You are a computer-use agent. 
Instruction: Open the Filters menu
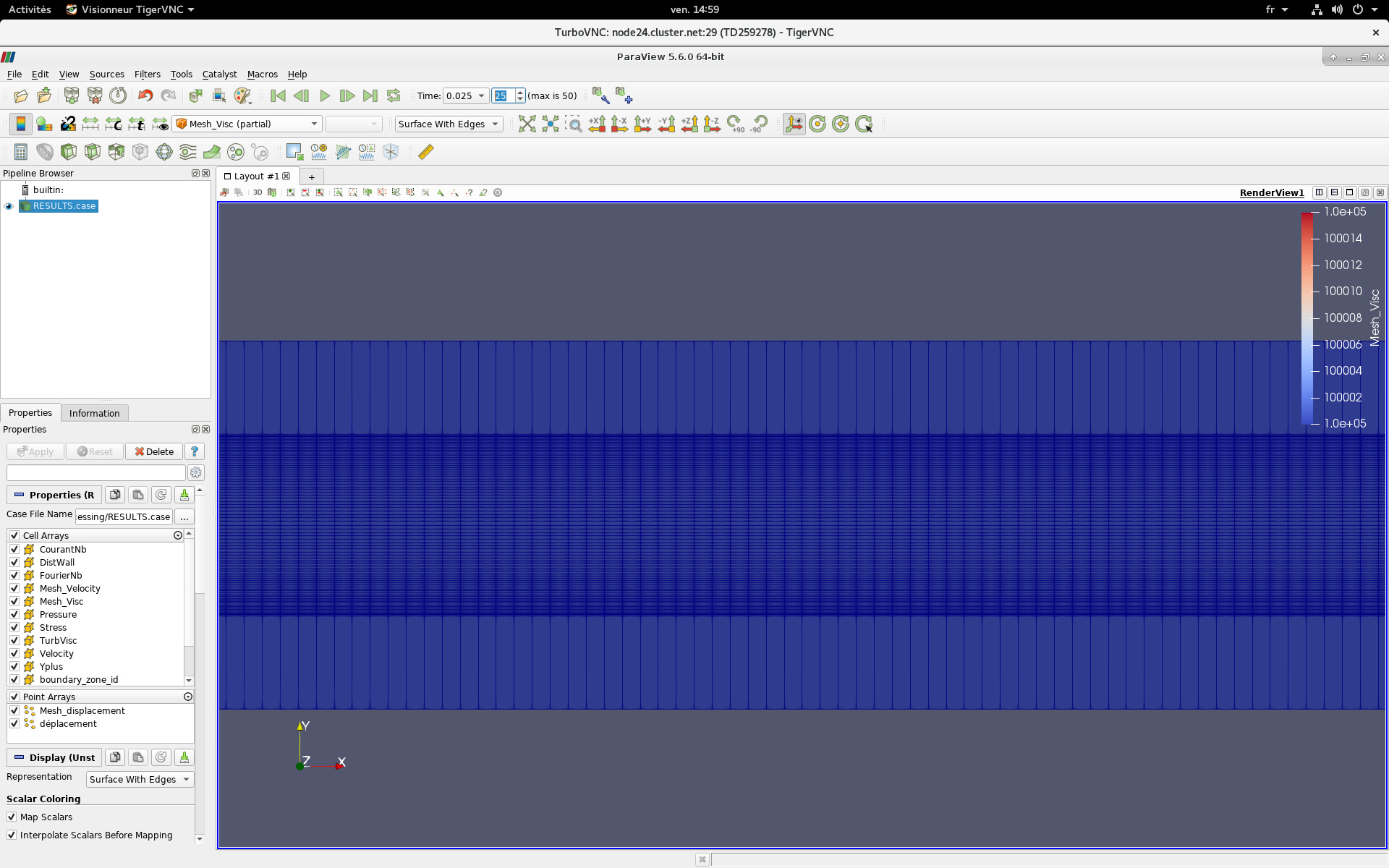pyautogui.click(x=147, y=74)
